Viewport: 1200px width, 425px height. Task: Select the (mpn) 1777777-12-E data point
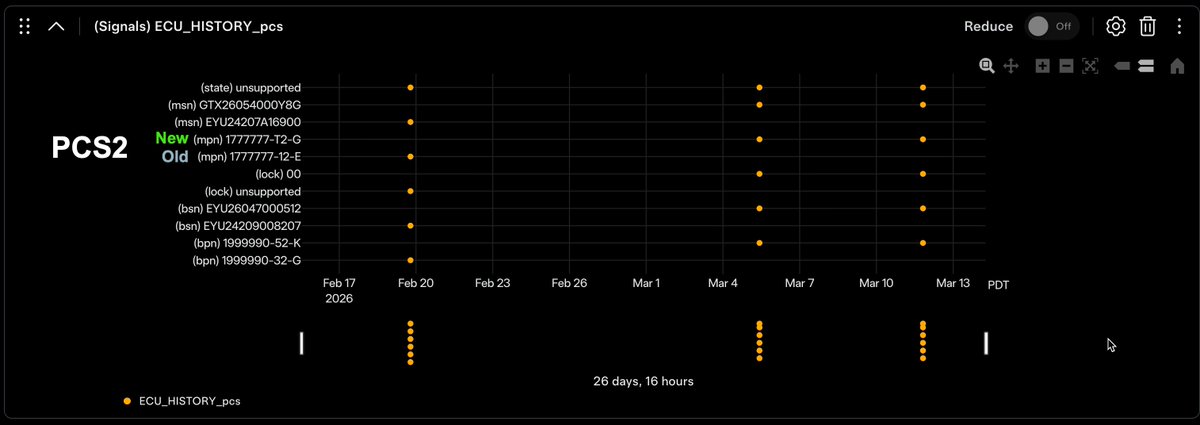click(x=411, y=157)
